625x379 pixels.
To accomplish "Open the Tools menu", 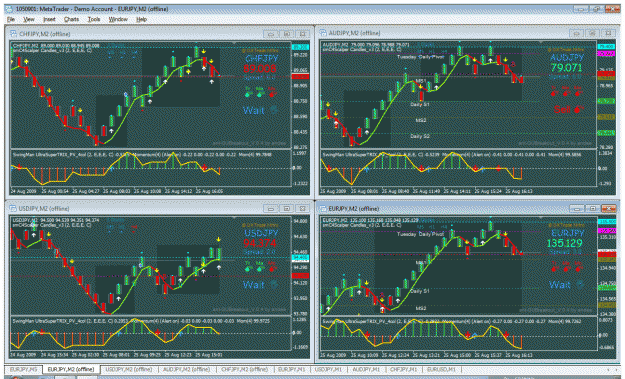I will (x=94, y=19).
